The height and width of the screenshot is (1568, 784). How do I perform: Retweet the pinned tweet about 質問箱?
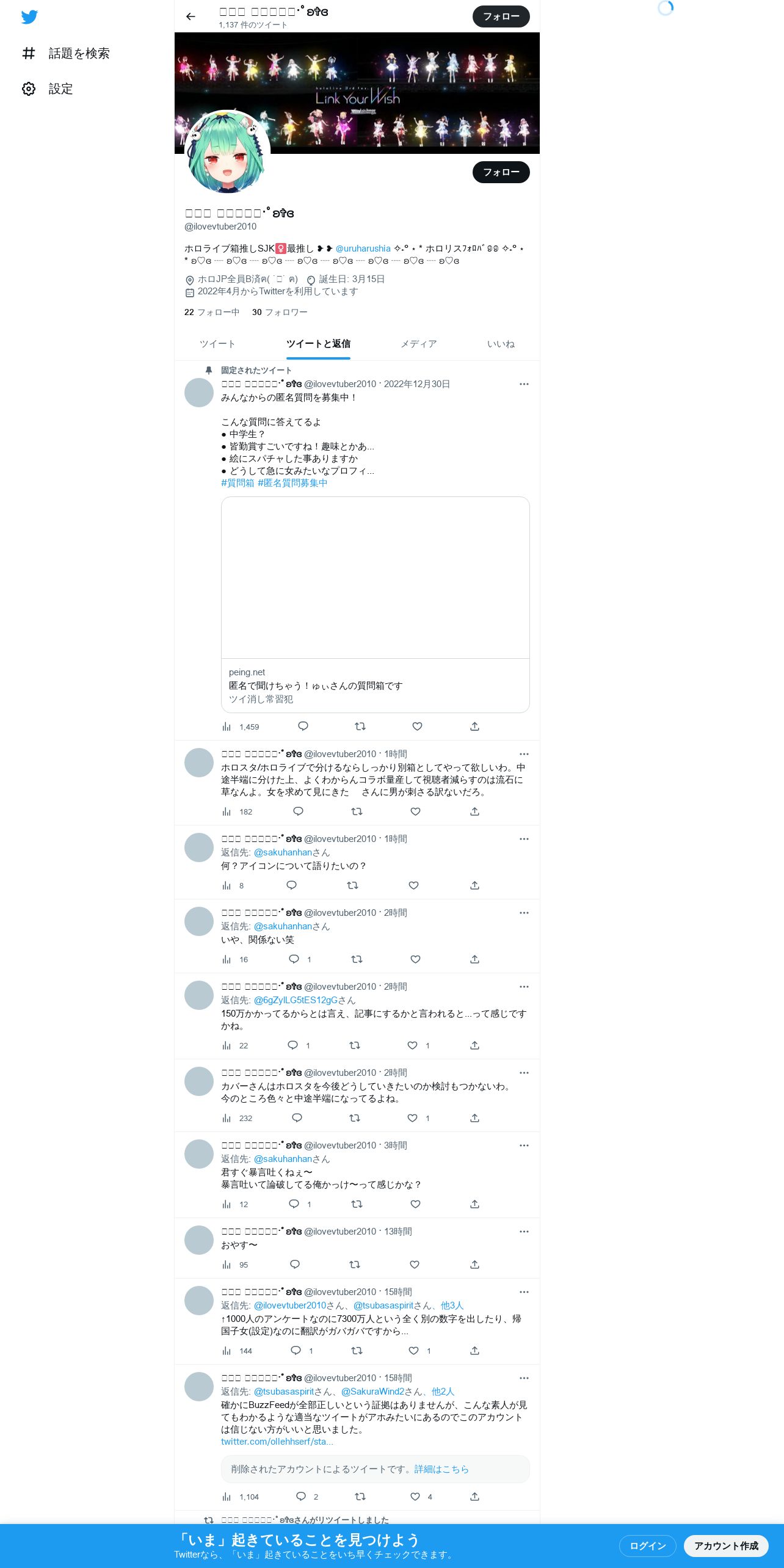[360, 727]
